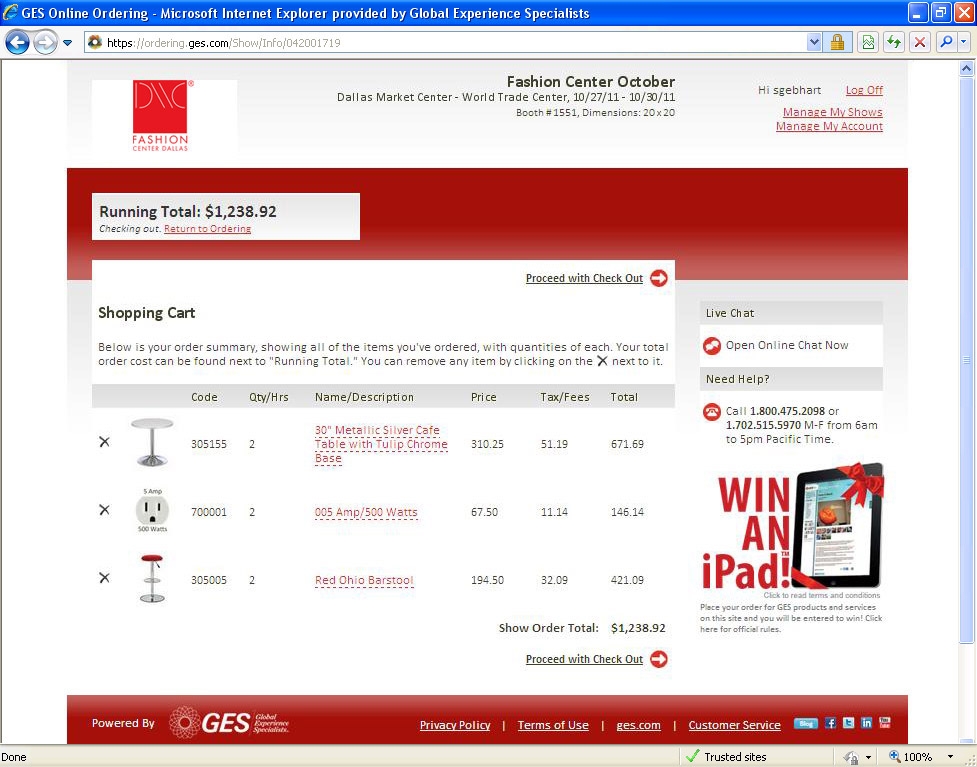
Task: Click the scrollbar up arrow
Action: coord(966,68)
